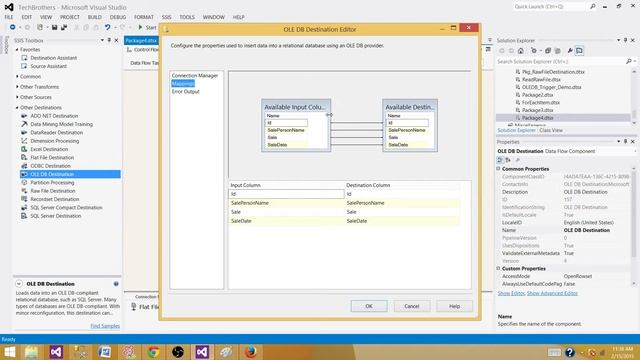Select Destination Assistant under Favorites
Image resolution: width=640 pixels, height=360 pixels.
pyautogui.click(x=53, y=58)
